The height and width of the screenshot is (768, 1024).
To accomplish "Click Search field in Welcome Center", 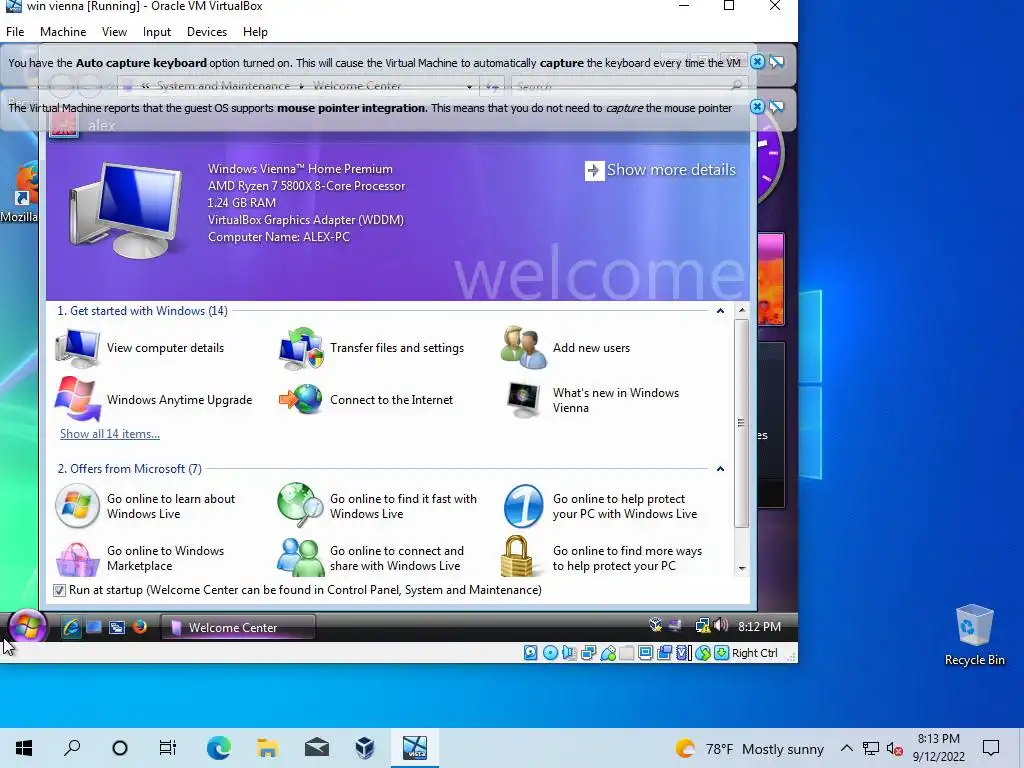I will [x=630, y=86].
